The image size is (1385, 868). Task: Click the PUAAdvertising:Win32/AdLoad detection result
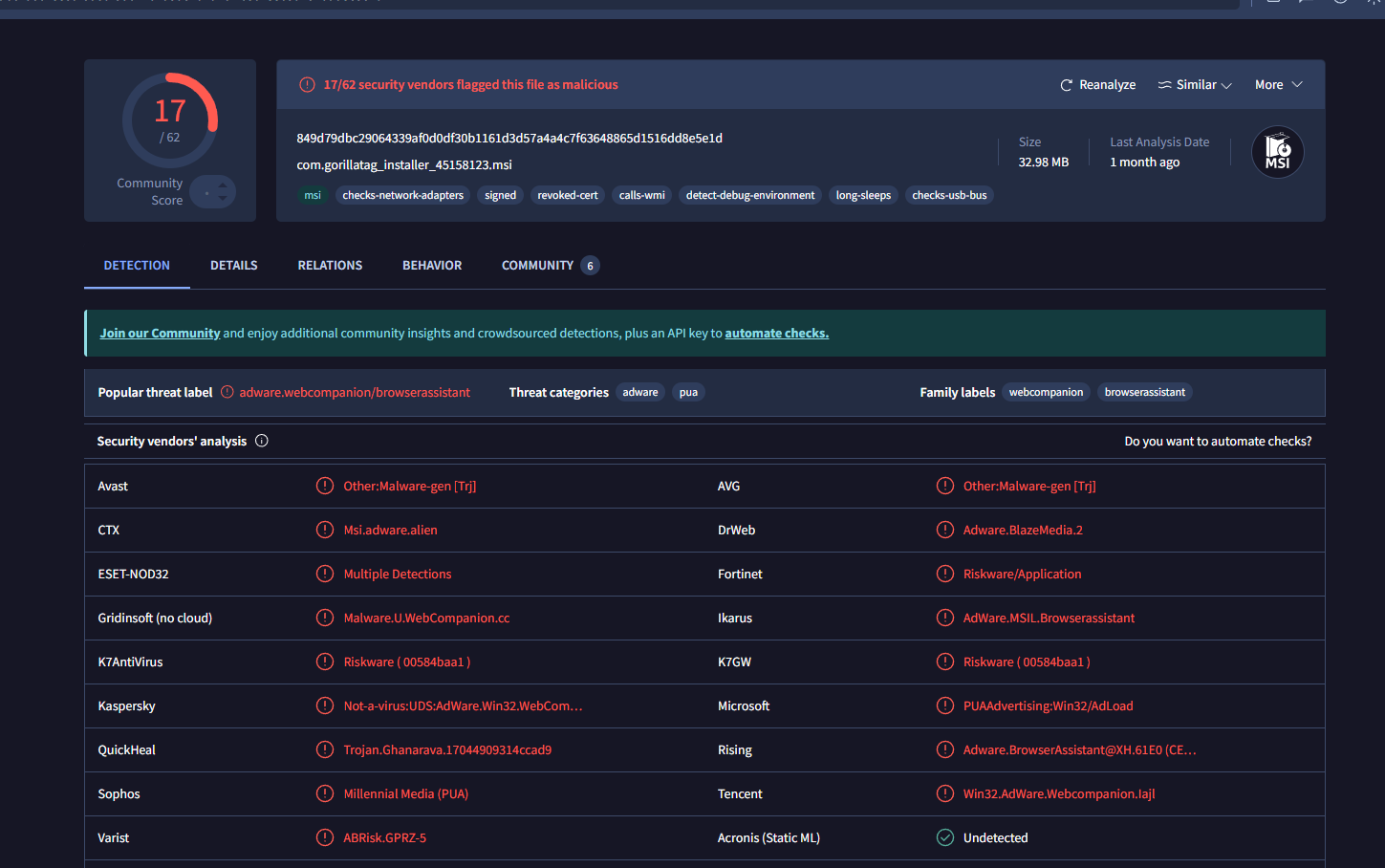click(1048, 706)
